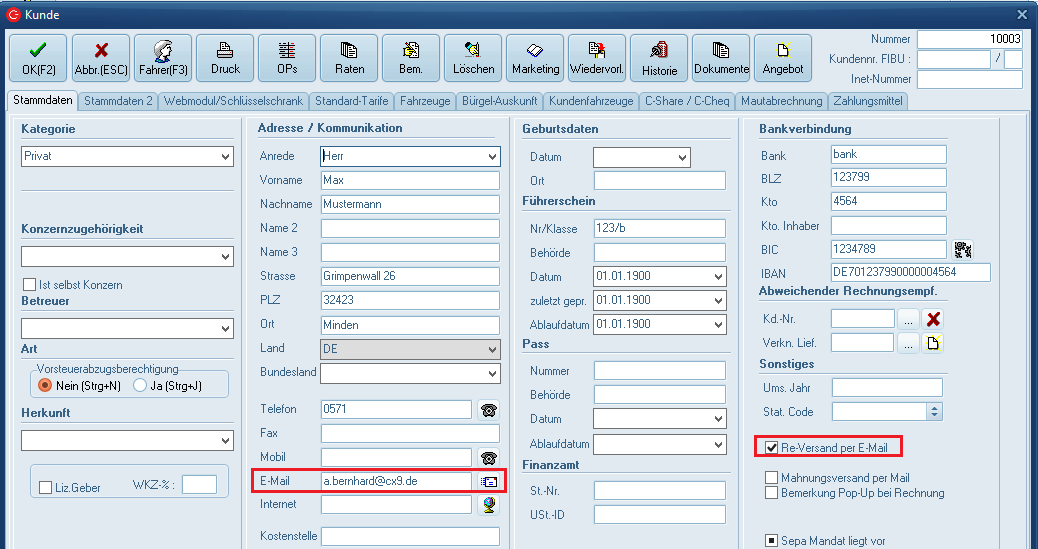Expand the Anrede dropdown

coord(491,157)
